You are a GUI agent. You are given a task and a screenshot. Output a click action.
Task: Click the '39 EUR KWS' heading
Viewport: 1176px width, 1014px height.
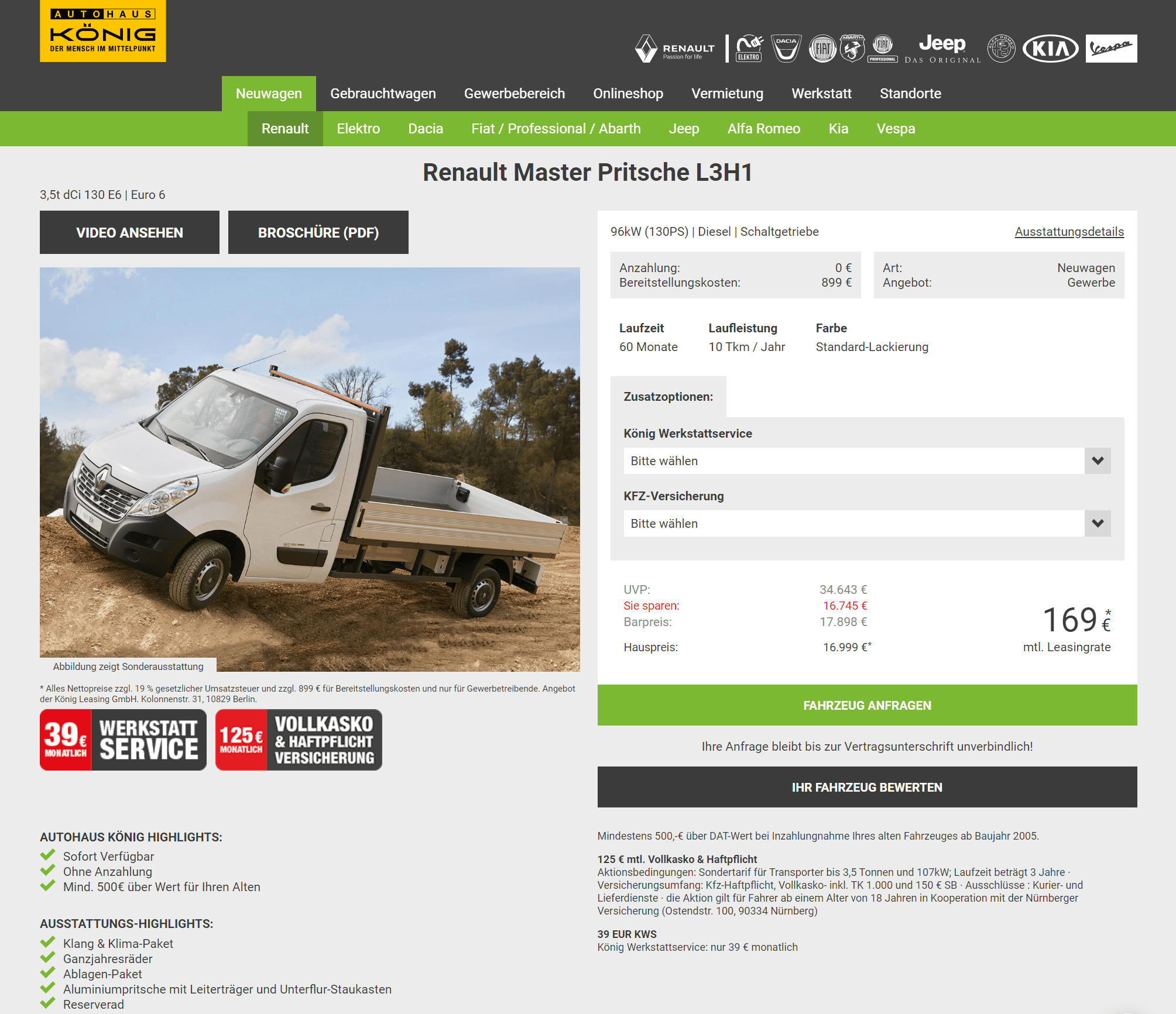(627, 934)
